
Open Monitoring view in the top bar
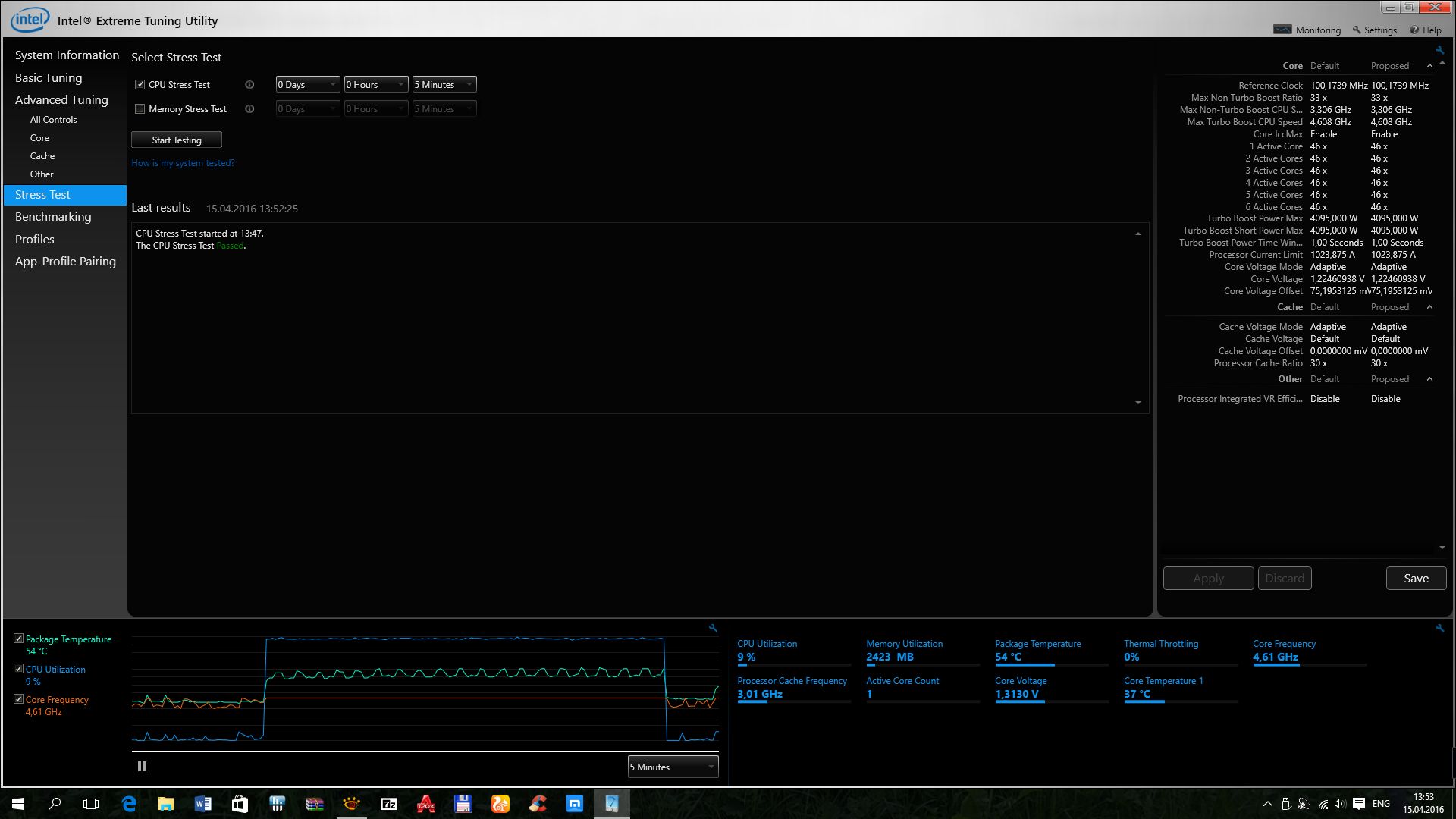coord(1308,30)
